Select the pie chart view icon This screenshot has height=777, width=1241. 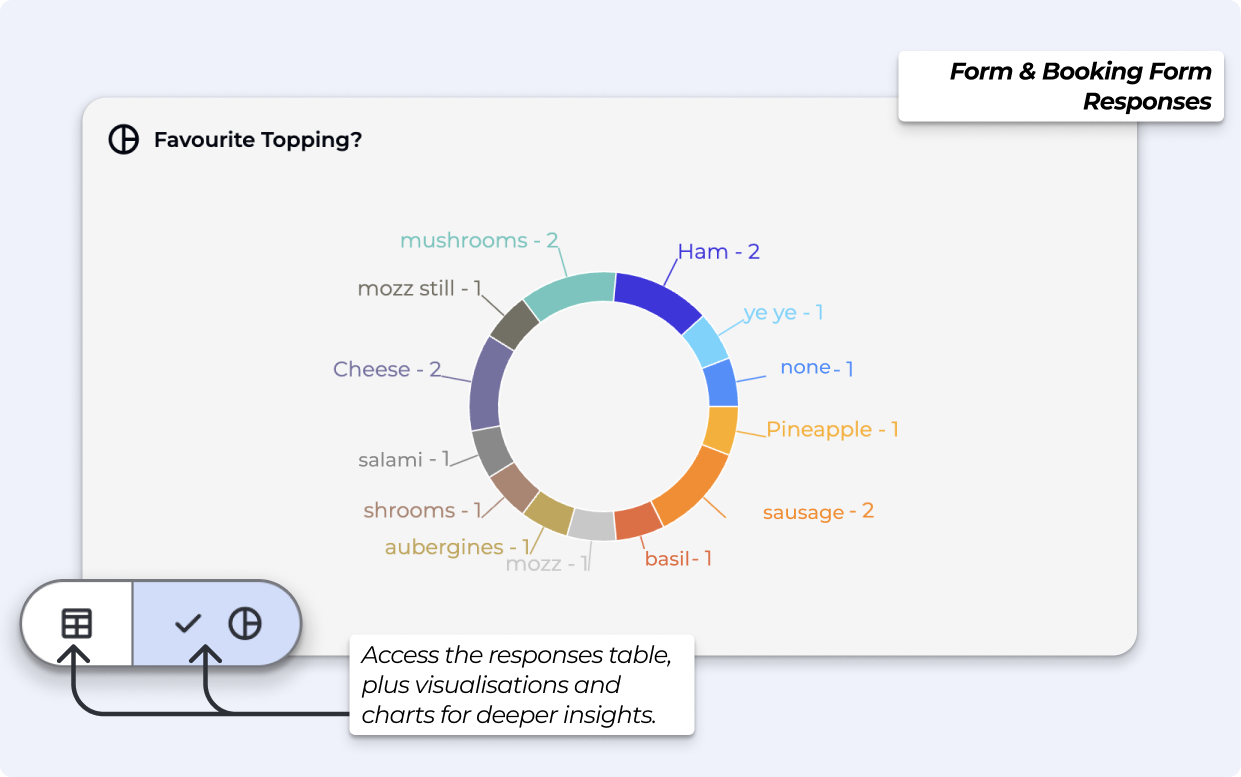(x=245, y=623)
